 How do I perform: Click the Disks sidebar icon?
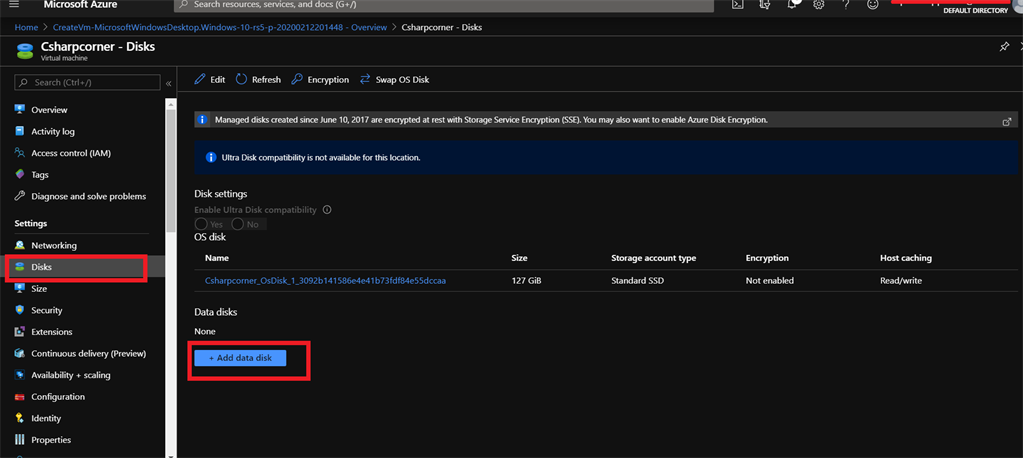click(20, 267)
